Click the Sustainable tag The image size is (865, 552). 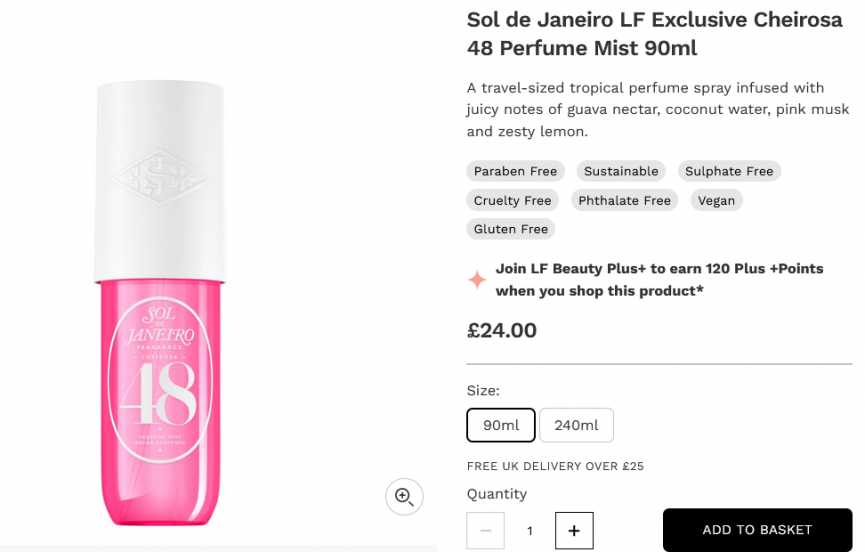coord(621,172)
